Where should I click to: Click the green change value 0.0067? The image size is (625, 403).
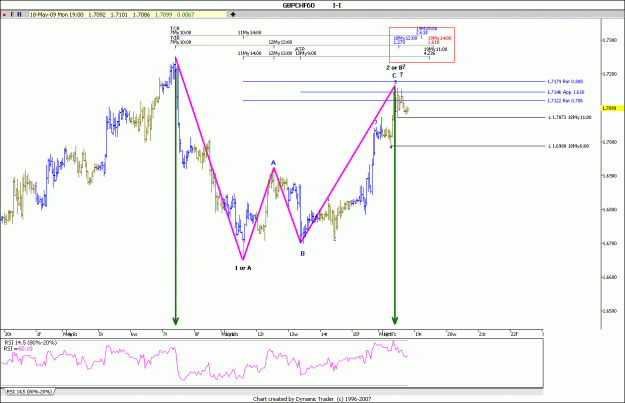[185, 15]
